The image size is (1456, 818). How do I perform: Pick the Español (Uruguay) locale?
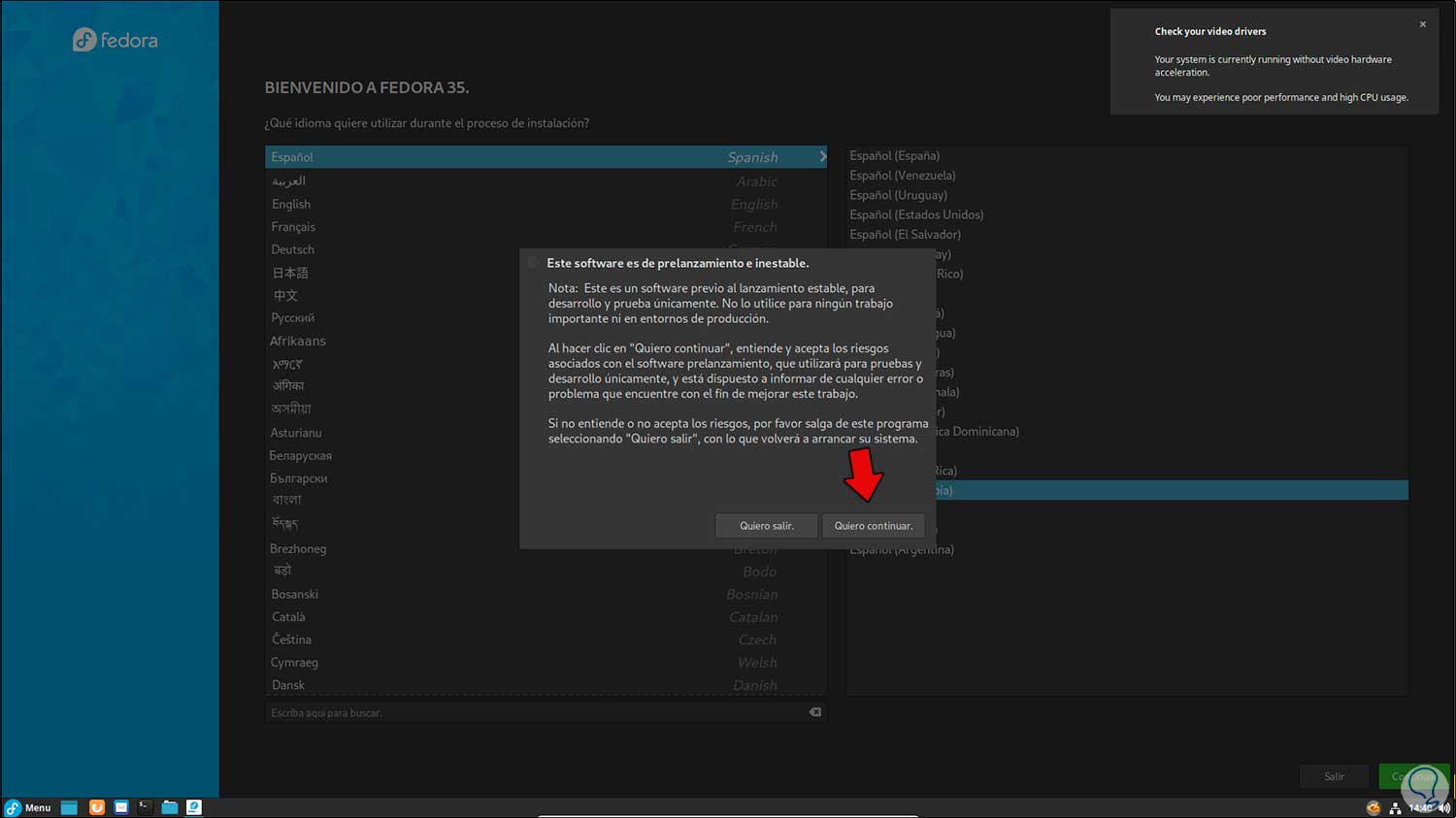pyautogui.click(x=1127, y=195)
